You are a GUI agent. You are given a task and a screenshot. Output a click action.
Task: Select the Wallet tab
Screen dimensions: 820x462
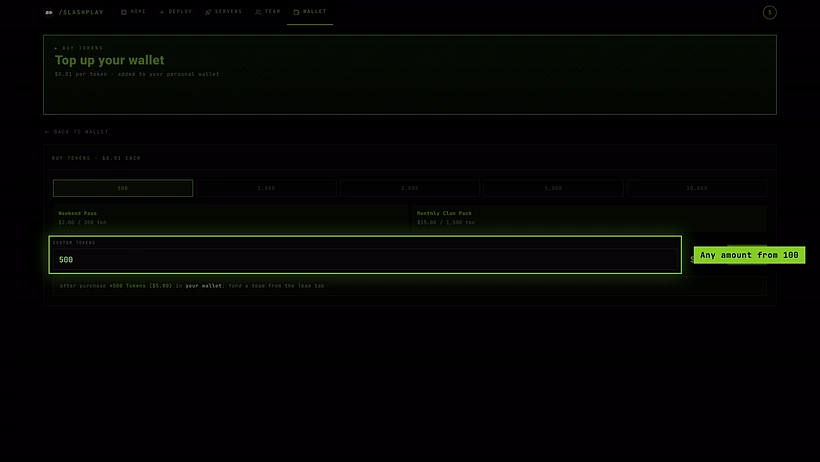pyautogui.click(x=310, y=12)
